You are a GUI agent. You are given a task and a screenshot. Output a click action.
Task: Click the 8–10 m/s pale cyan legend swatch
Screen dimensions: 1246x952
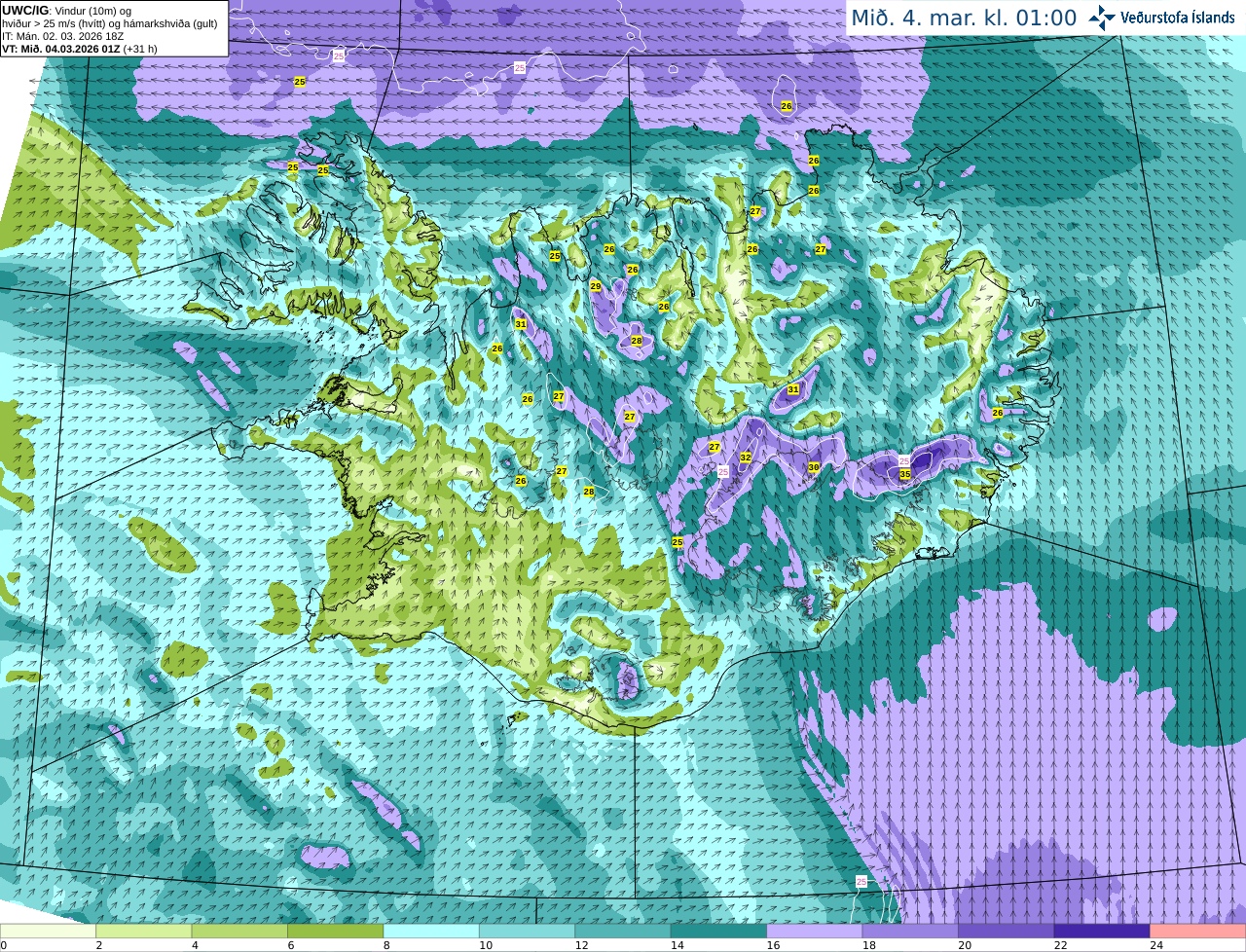[x=431, y=932]
